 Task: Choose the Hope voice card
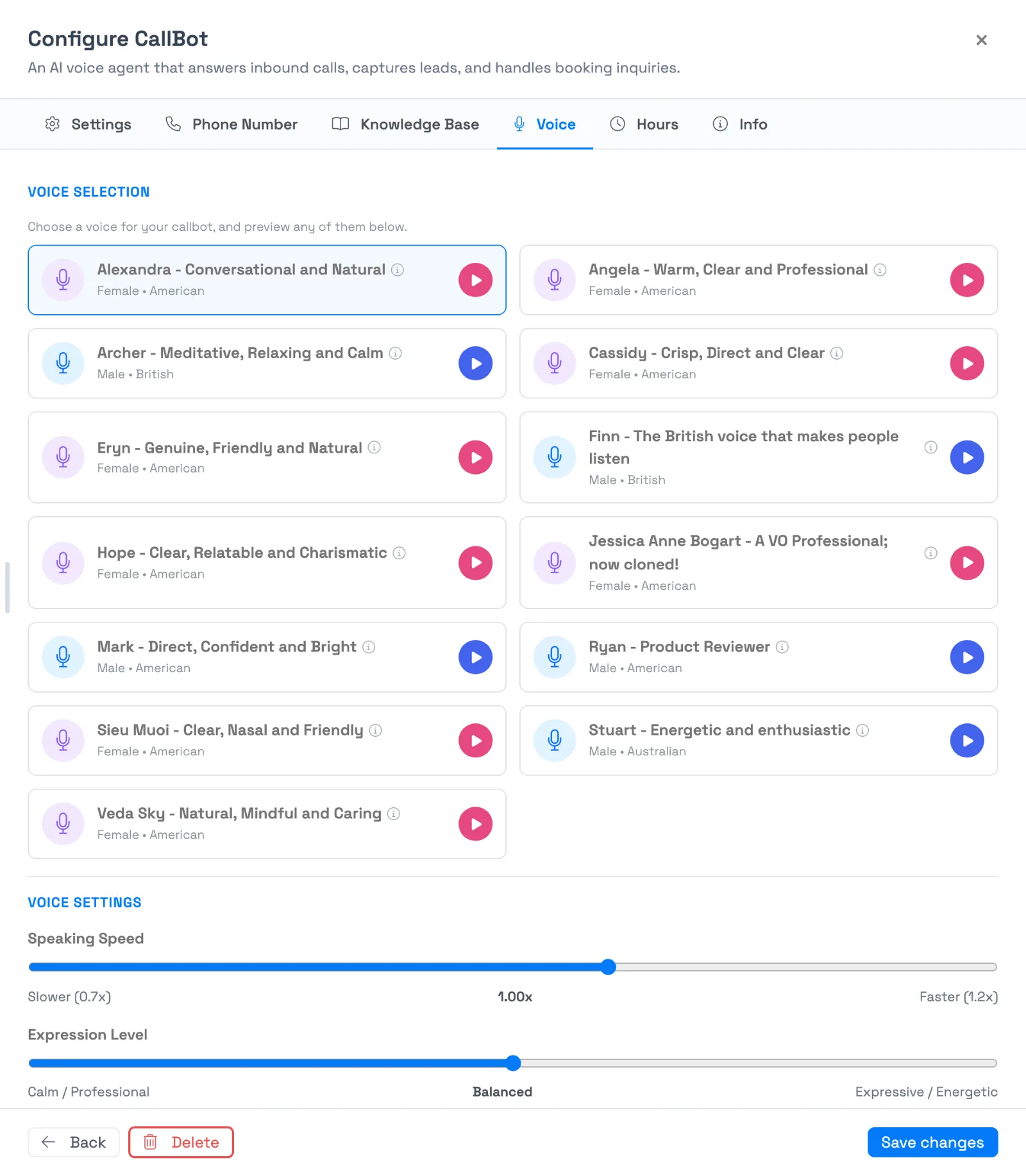click(x=267, y=563)
